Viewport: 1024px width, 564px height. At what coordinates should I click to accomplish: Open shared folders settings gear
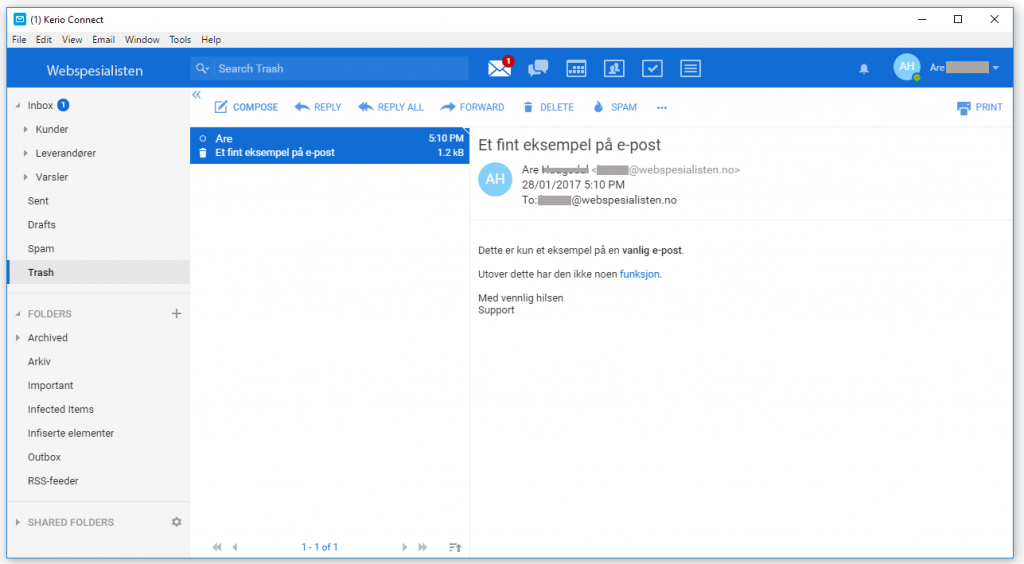click(x=177, y=522)
